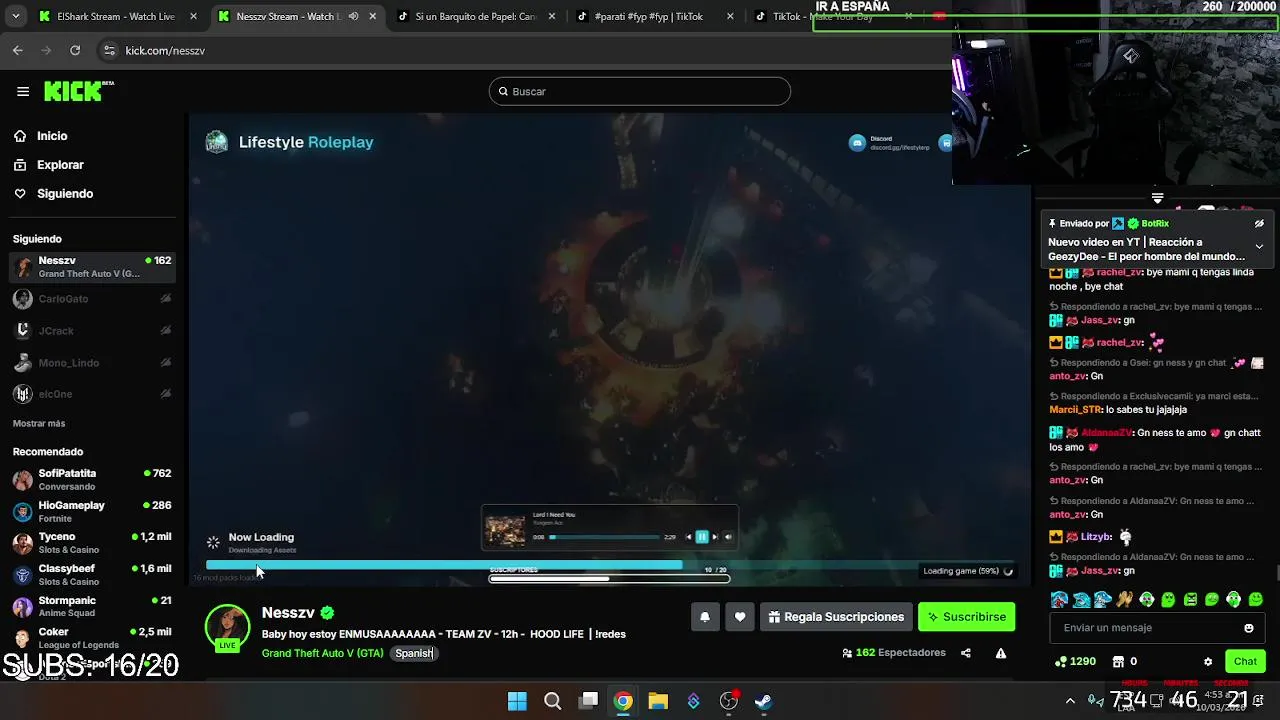
Task: Share the stream via share icon
Action: point(966,653)
